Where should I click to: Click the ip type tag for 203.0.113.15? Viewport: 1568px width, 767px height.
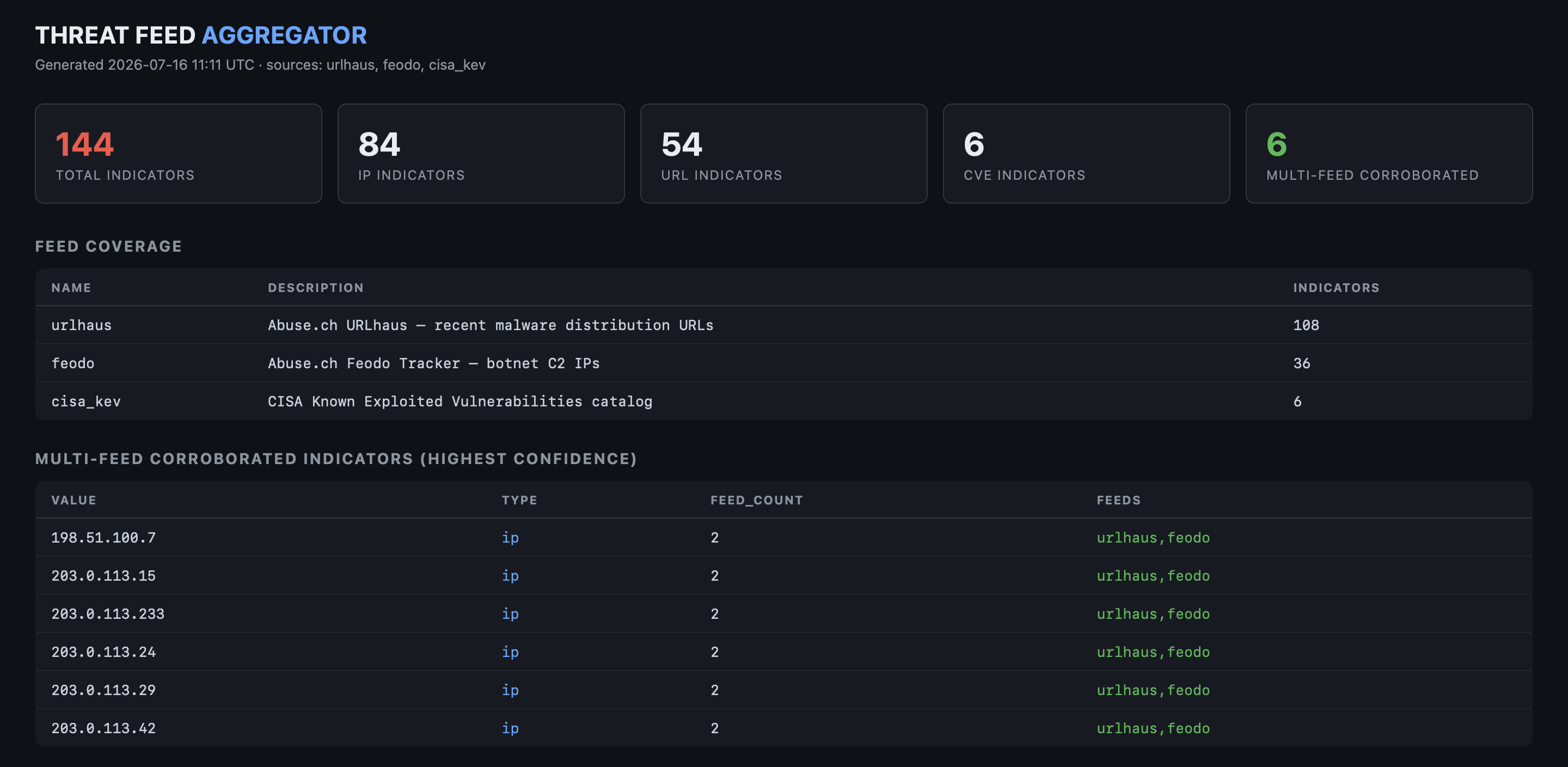tap(510, 576)
